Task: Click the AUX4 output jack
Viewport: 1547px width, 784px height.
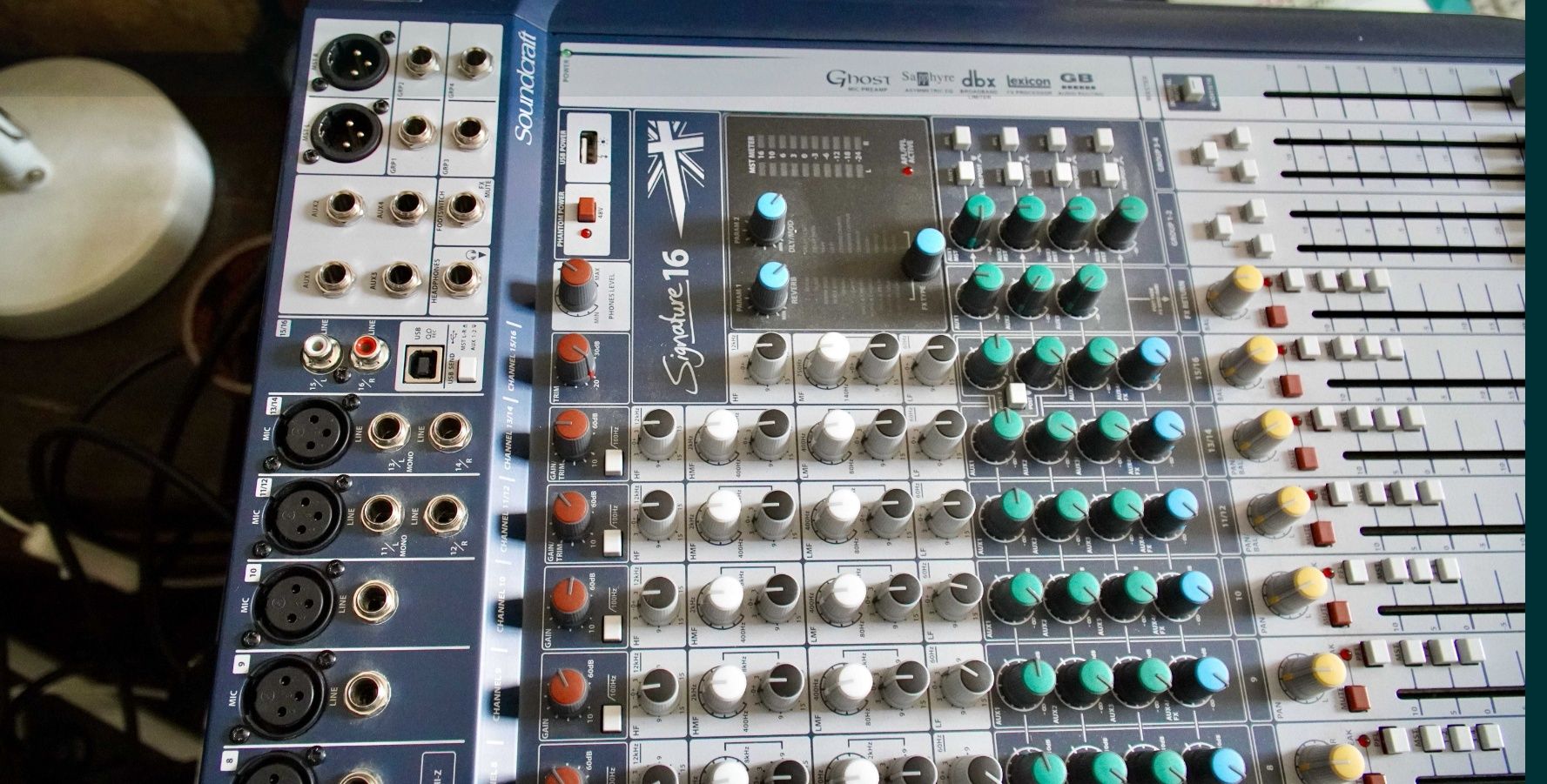Action: [x=407, y=206]
